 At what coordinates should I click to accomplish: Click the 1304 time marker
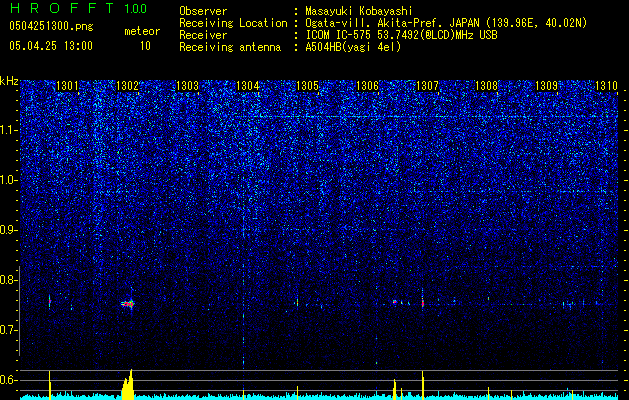(x=248, y=85)
